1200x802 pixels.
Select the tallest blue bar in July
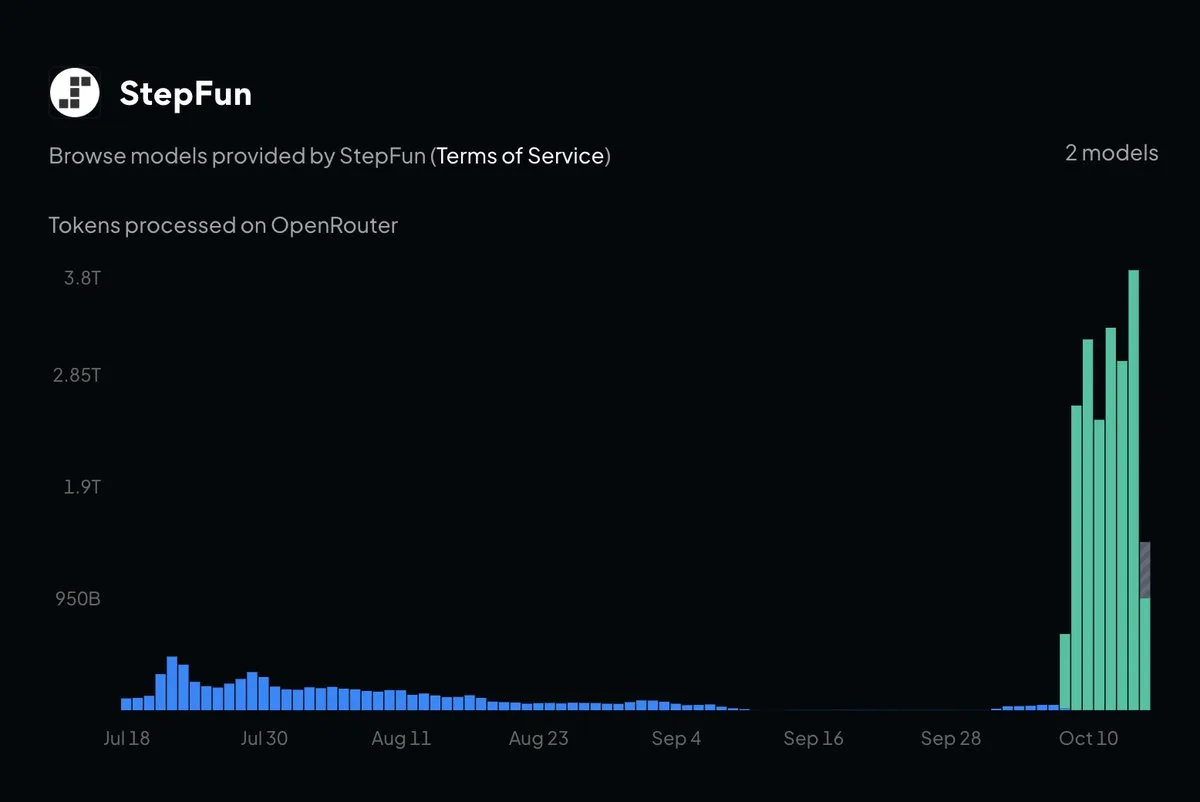point(172,683)
